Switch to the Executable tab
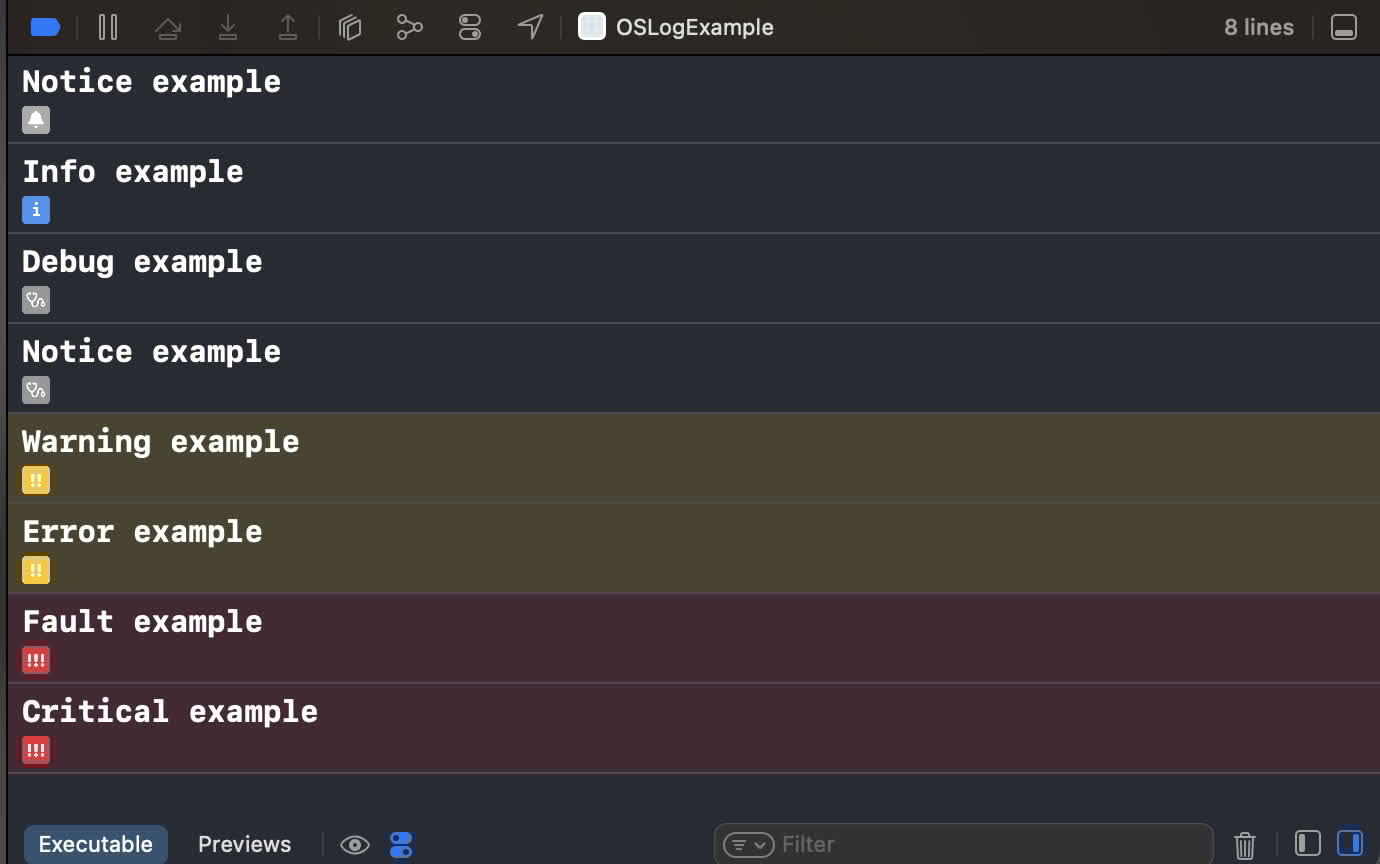 96,844
